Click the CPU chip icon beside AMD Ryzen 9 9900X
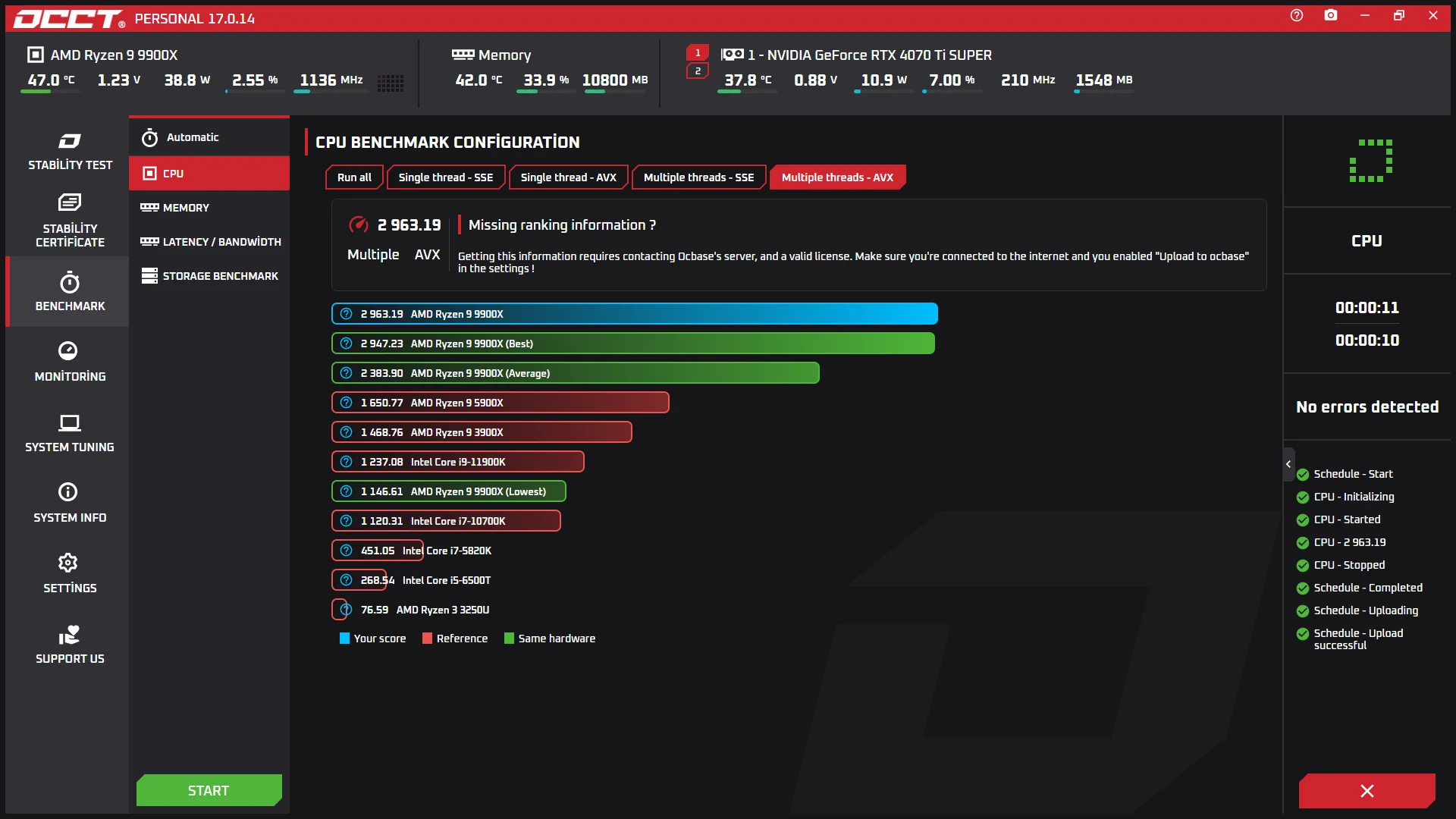Viewport: 1456px width, 819px height. (35, 55)
